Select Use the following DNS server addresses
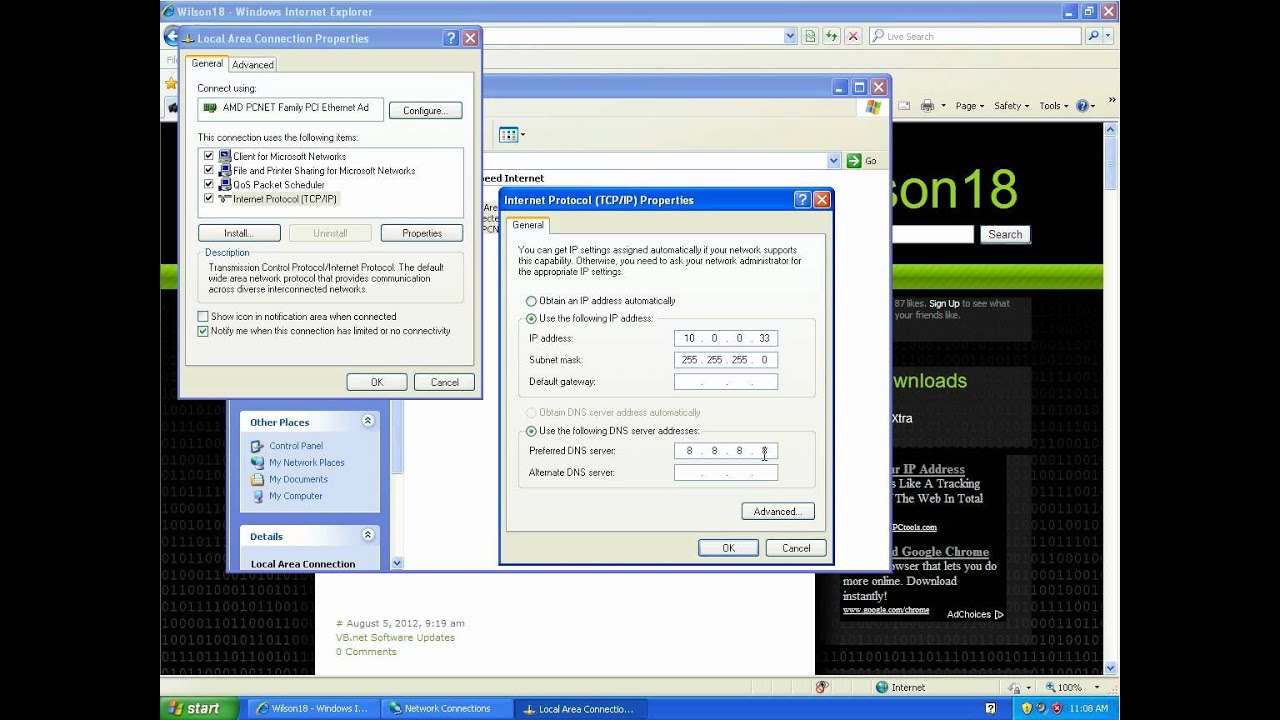This screenshot has height=720, width=1280. [x=531, y=431]
